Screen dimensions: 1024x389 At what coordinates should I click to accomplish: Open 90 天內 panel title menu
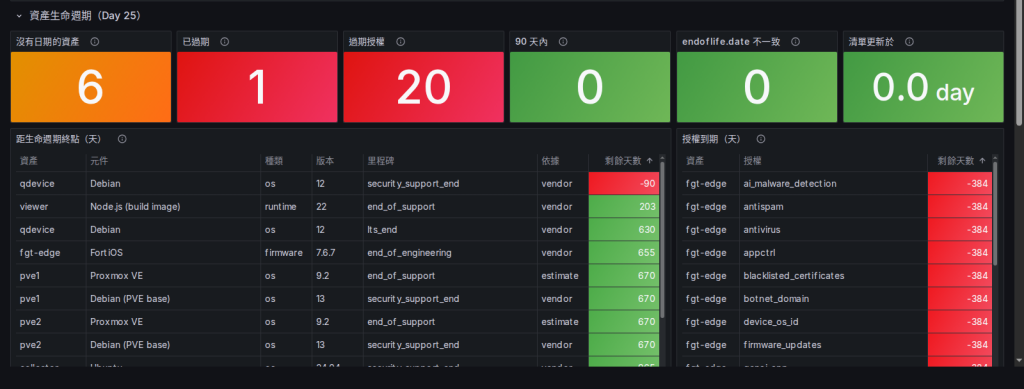click(x=531, y=42)
